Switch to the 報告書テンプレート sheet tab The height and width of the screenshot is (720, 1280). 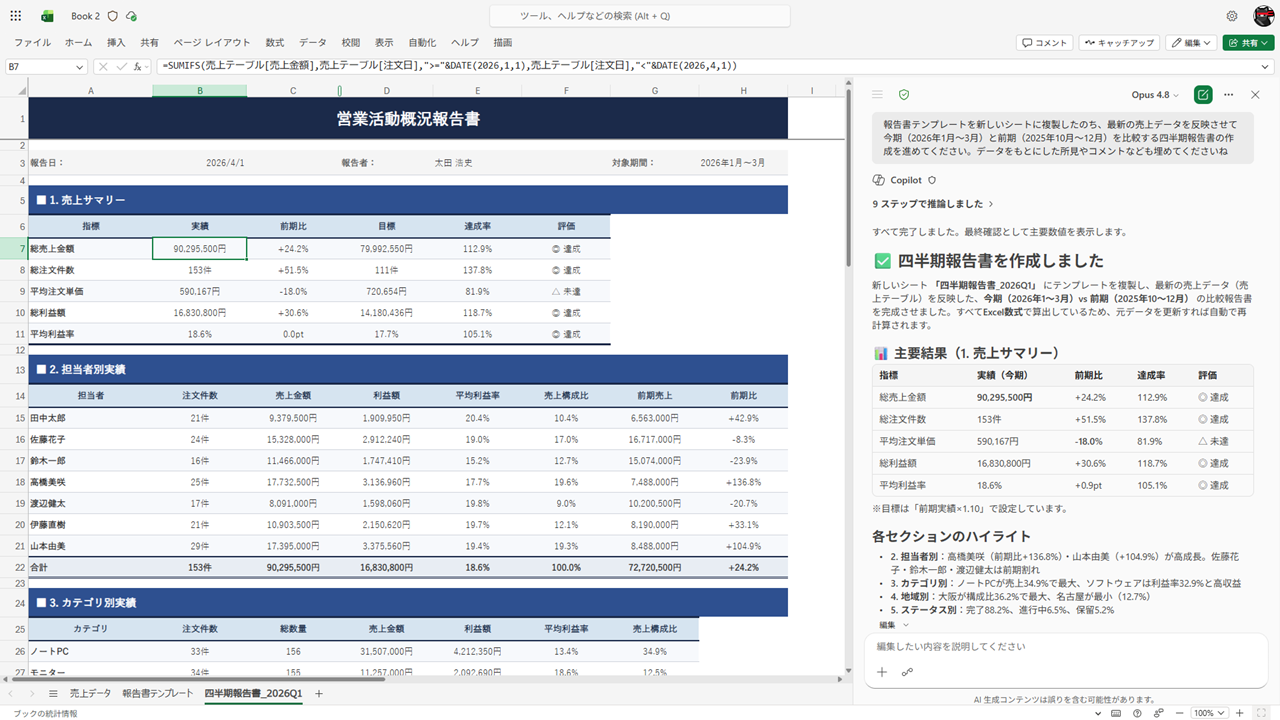pos(158,693)
